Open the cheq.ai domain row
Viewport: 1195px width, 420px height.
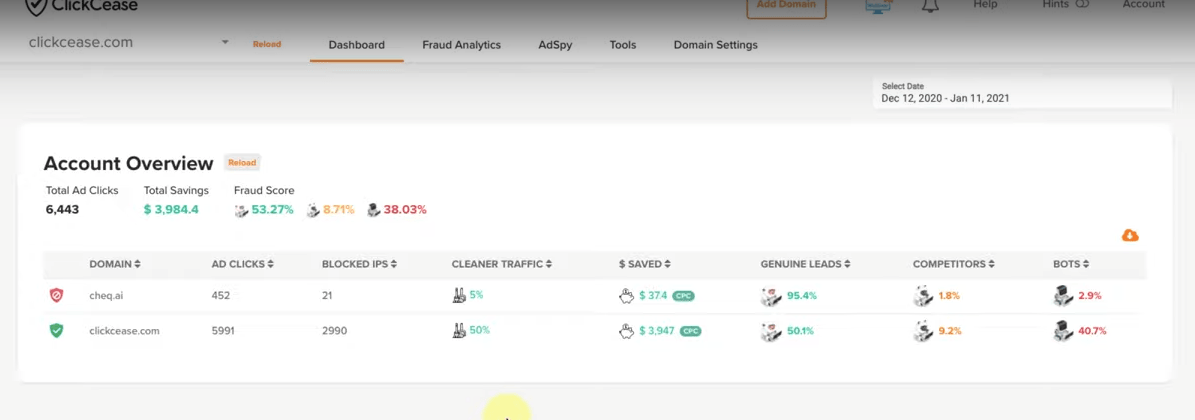click(x=106, y=295)
